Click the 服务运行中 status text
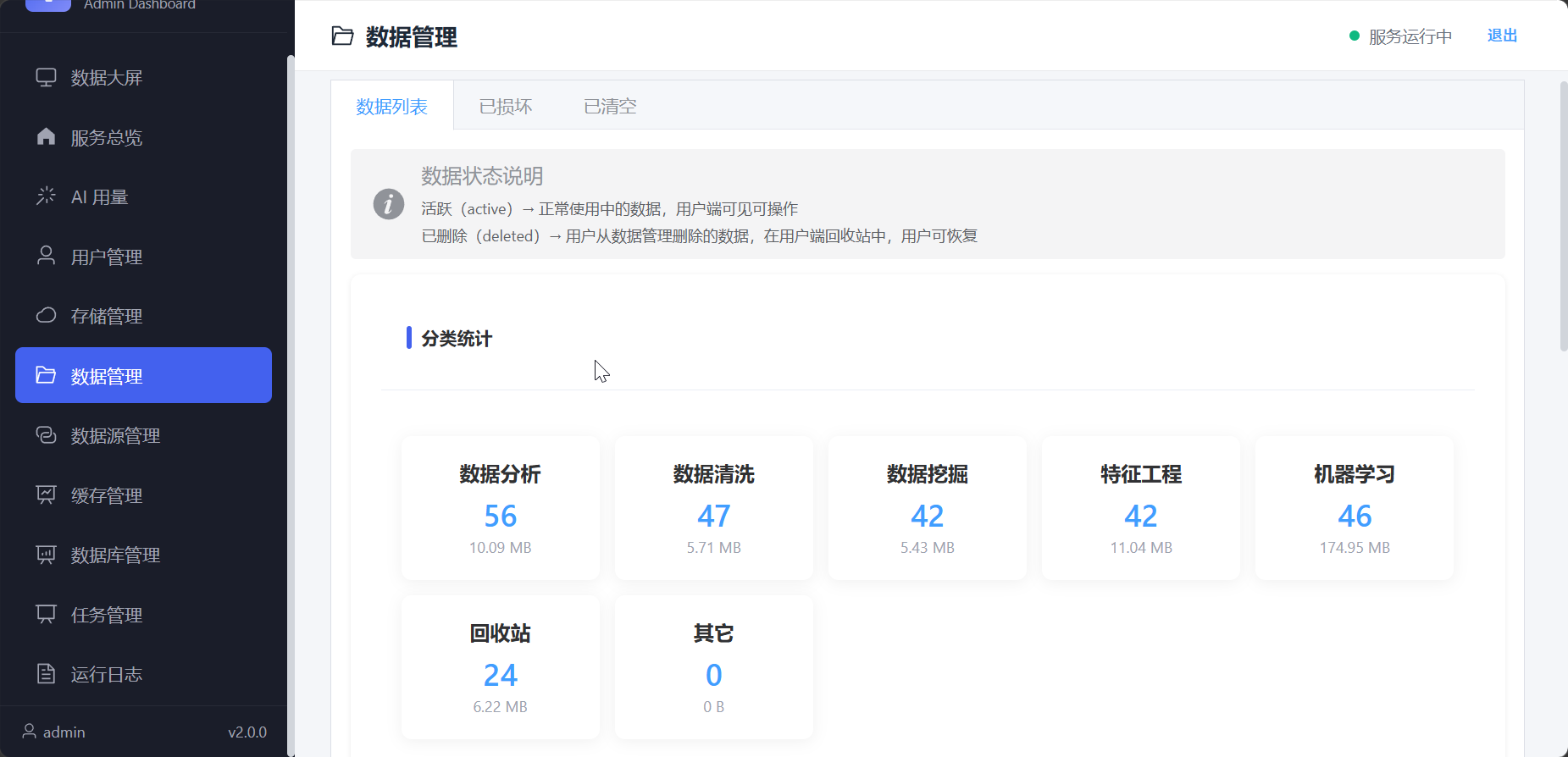This screenshot has height=757, width=1568. click(x=1410, y=36)
